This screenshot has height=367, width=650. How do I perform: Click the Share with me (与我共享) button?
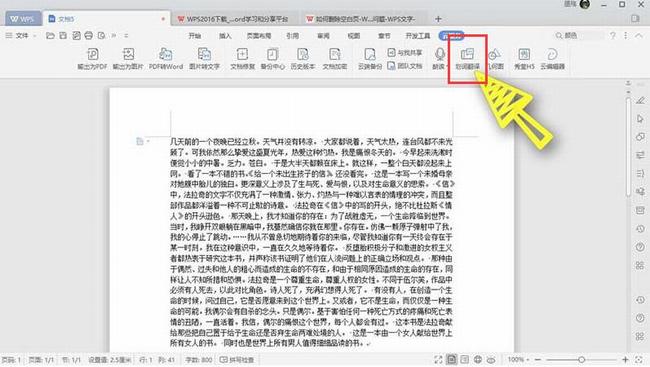(x=405, y=53)
